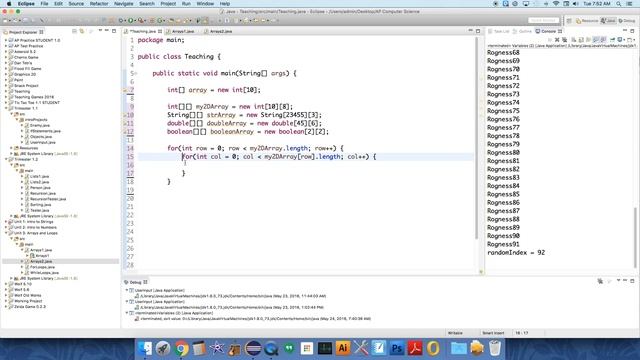
Task: Open the Trash in the Dock
Action: point(495,348)
